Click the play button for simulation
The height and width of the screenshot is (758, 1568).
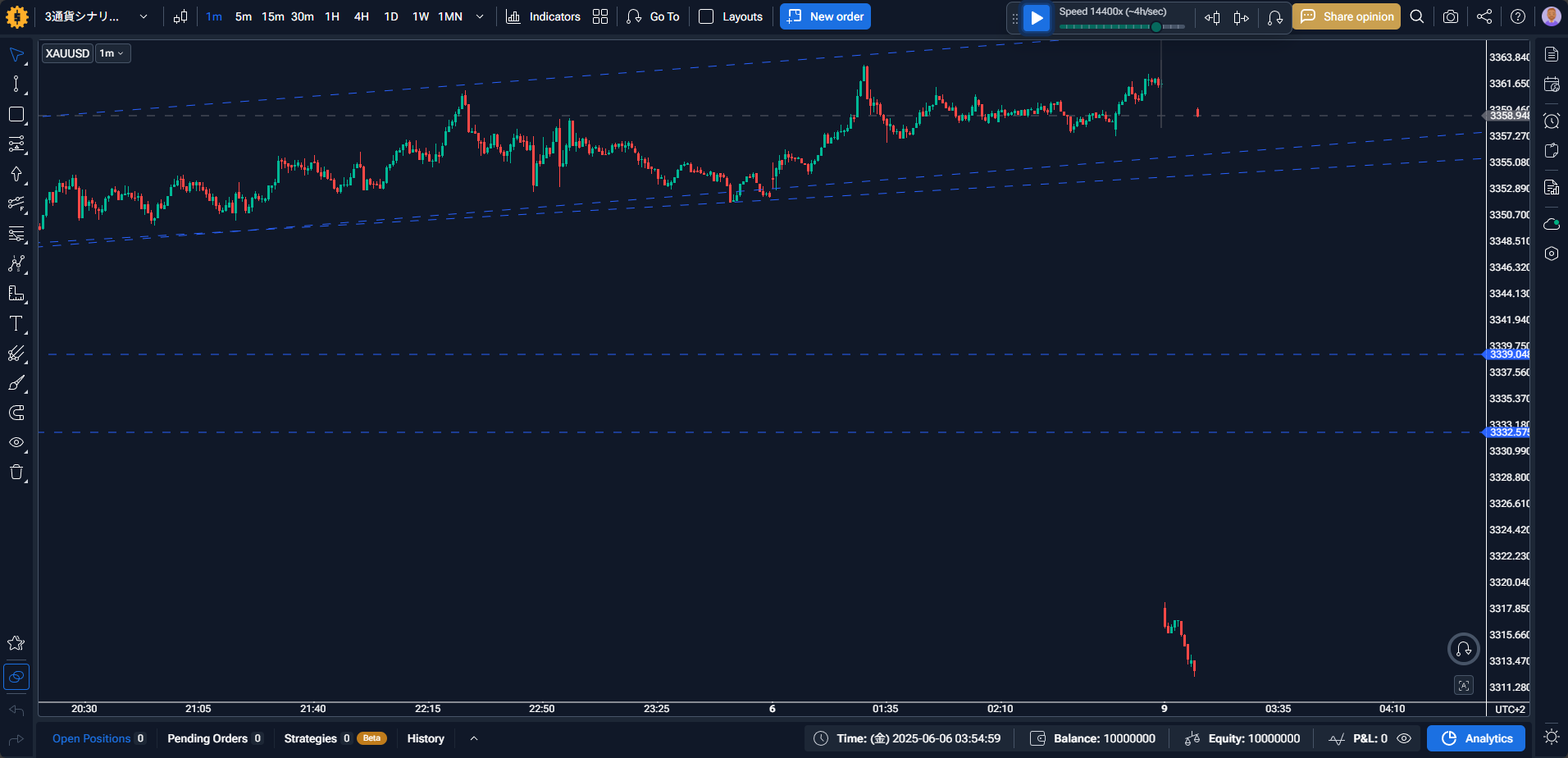(1037, 17)
